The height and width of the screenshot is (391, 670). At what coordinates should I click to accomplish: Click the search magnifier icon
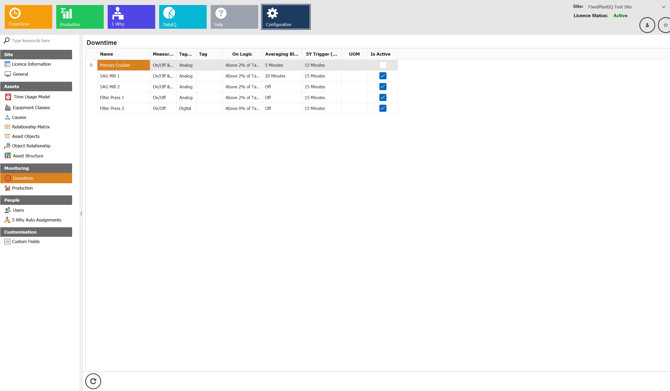click(x=6, y=40)
